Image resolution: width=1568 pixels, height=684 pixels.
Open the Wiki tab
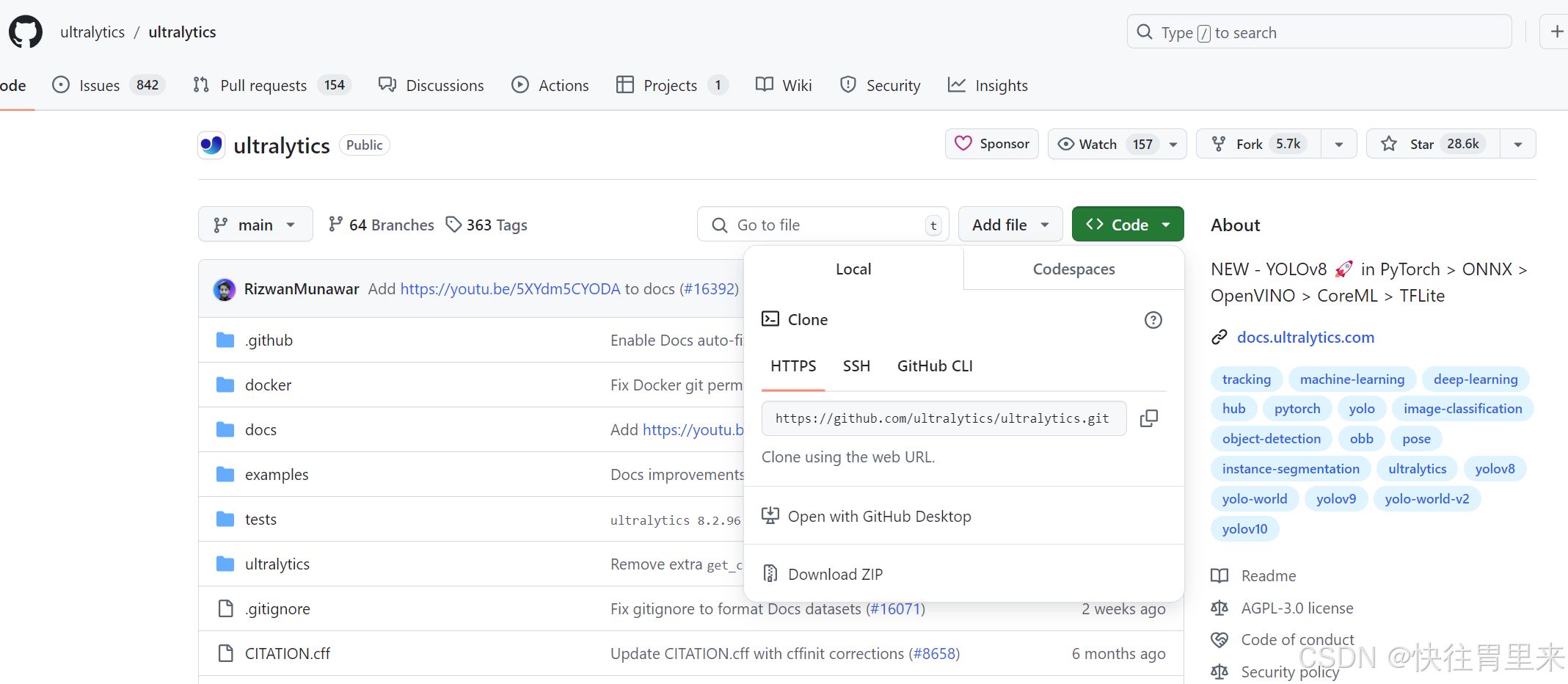pyautogui.click(x=784, y=85)
